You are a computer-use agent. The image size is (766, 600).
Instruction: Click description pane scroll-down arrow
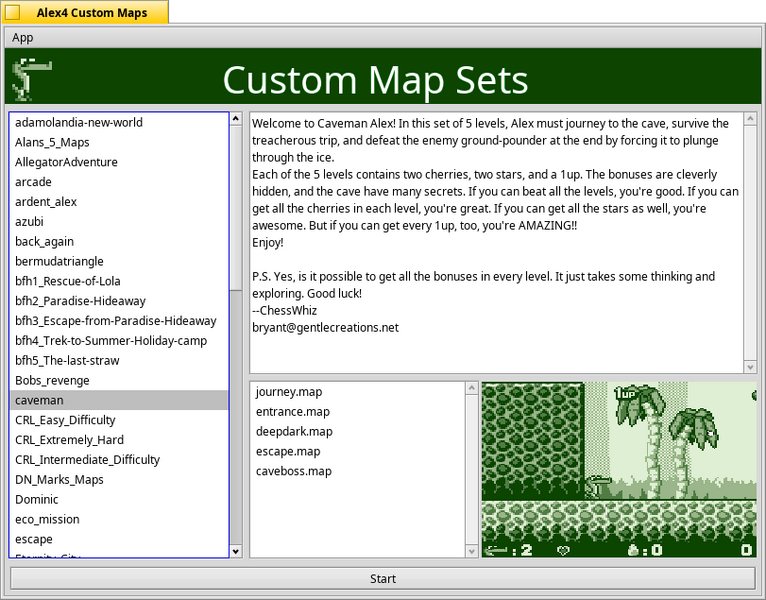click(750, 367)
